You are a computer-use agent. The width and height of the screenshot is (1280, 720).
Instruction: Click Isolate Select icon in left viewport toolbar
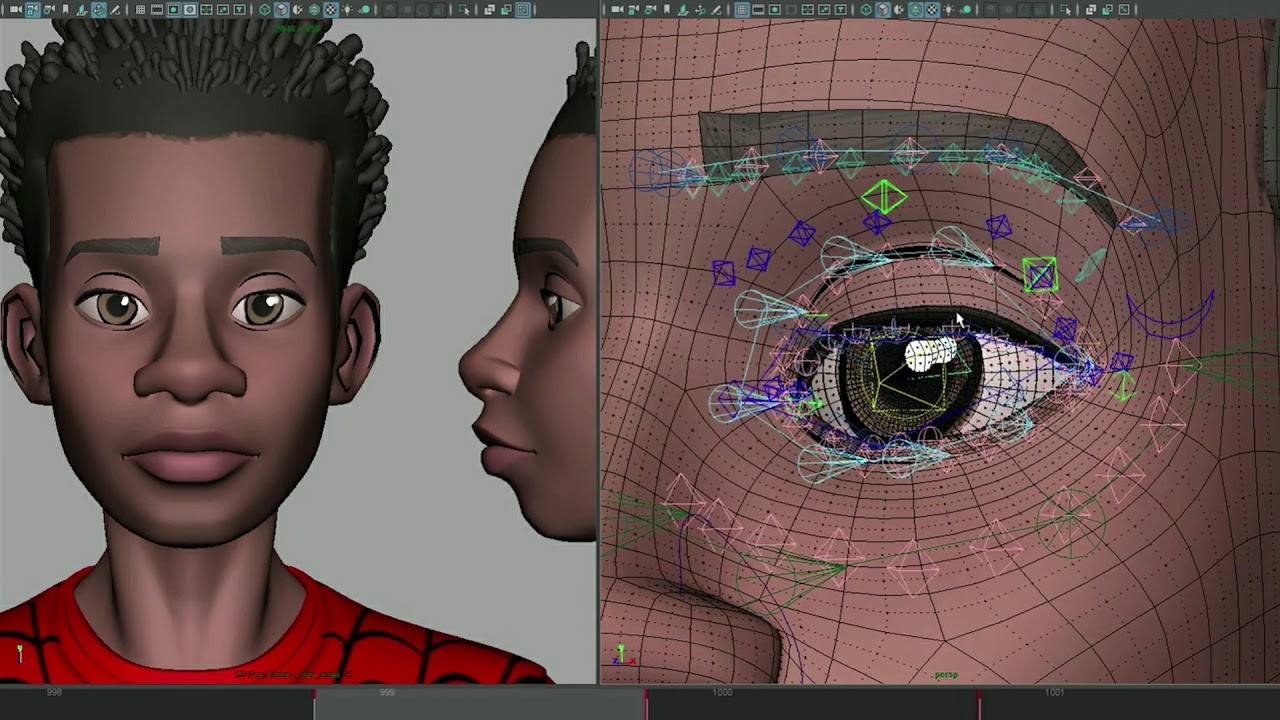tap(464, 10)
